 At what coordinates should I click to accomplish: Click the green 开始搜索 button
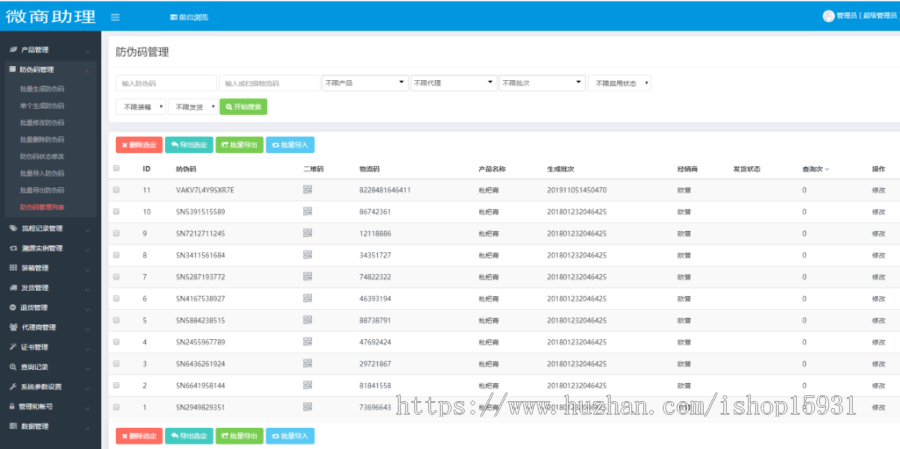(x=243, y=106)
